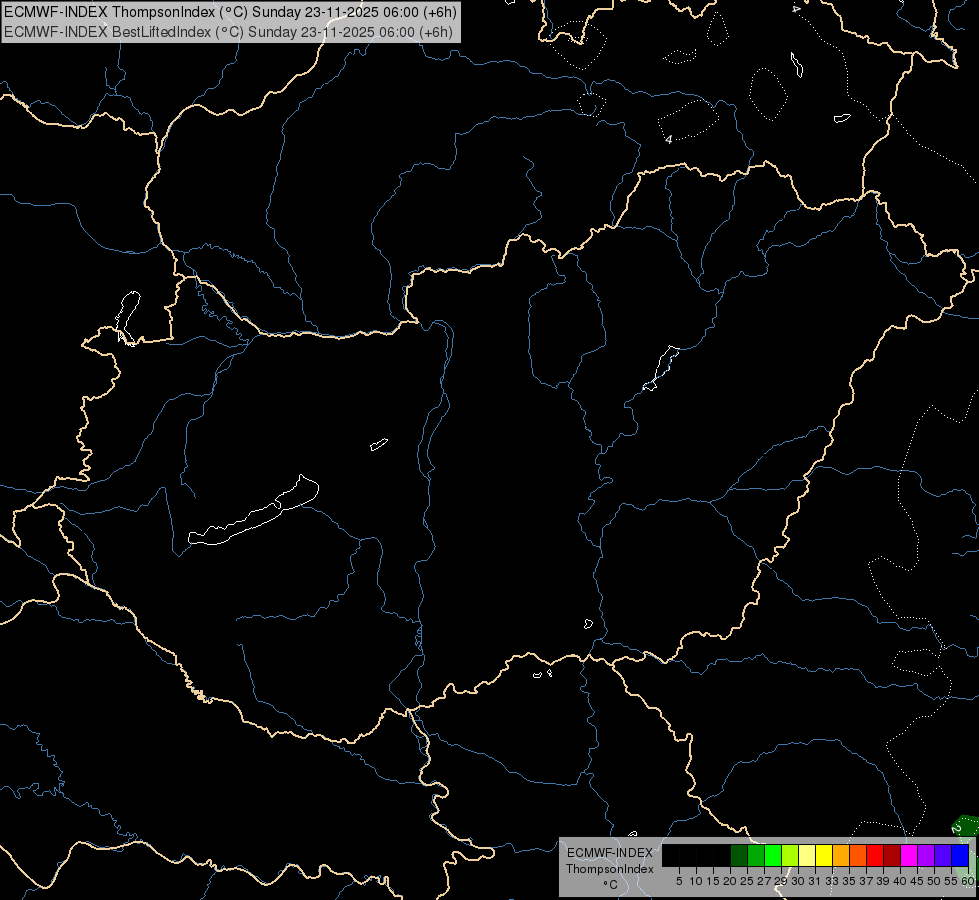This screenshot has width=979, height=900.
Task: Click legend tick value "40"
Action: [900, 881]
